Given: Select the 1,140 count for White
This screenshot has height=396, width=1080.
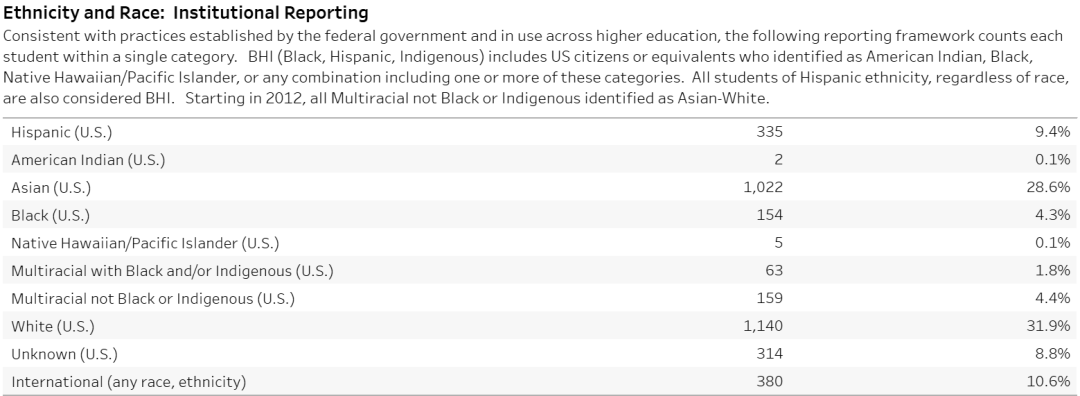Looking at the screenshot, I should point(763,326).
